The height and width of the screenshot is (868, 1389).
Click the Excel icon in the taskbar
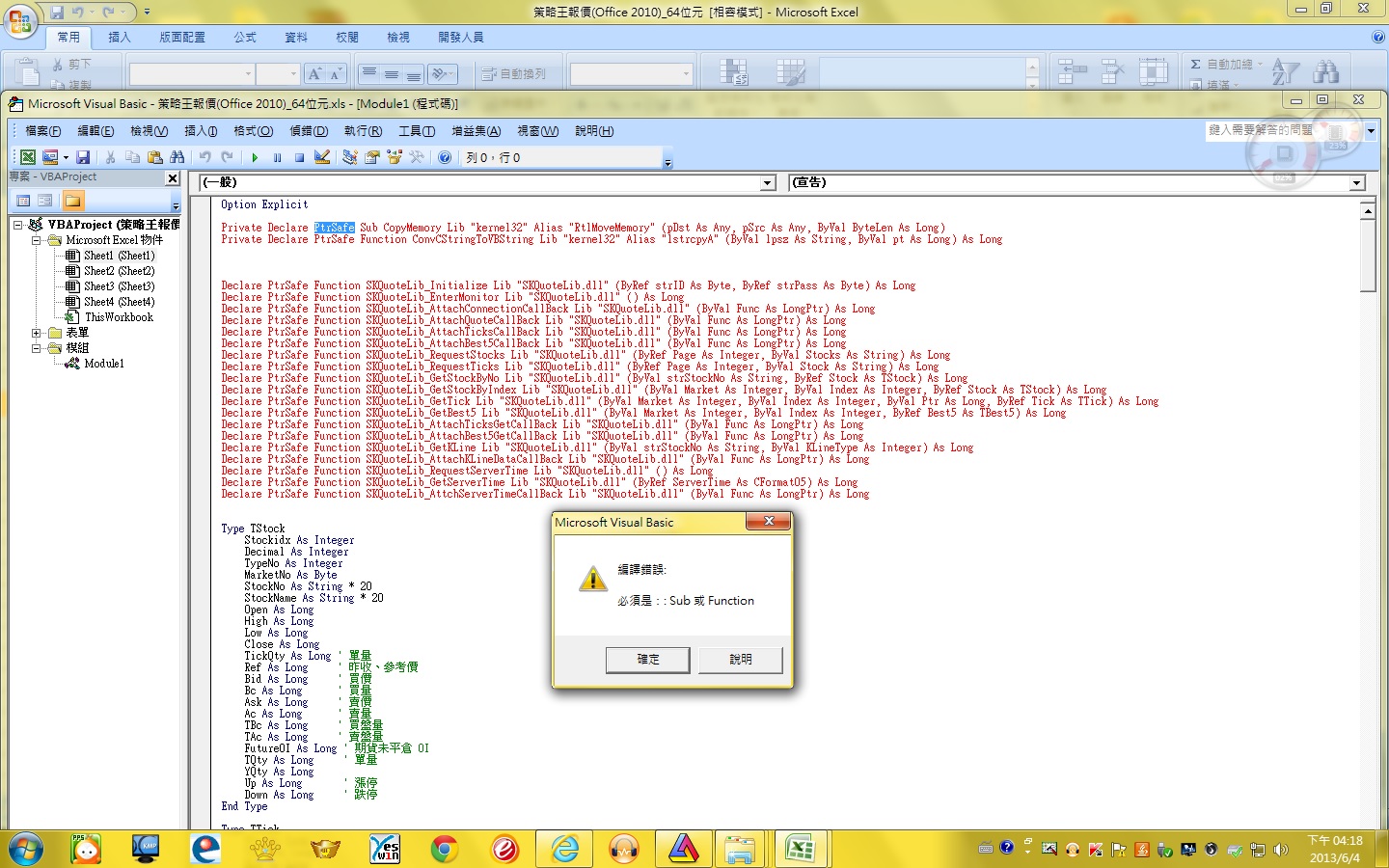coord(801,849)
